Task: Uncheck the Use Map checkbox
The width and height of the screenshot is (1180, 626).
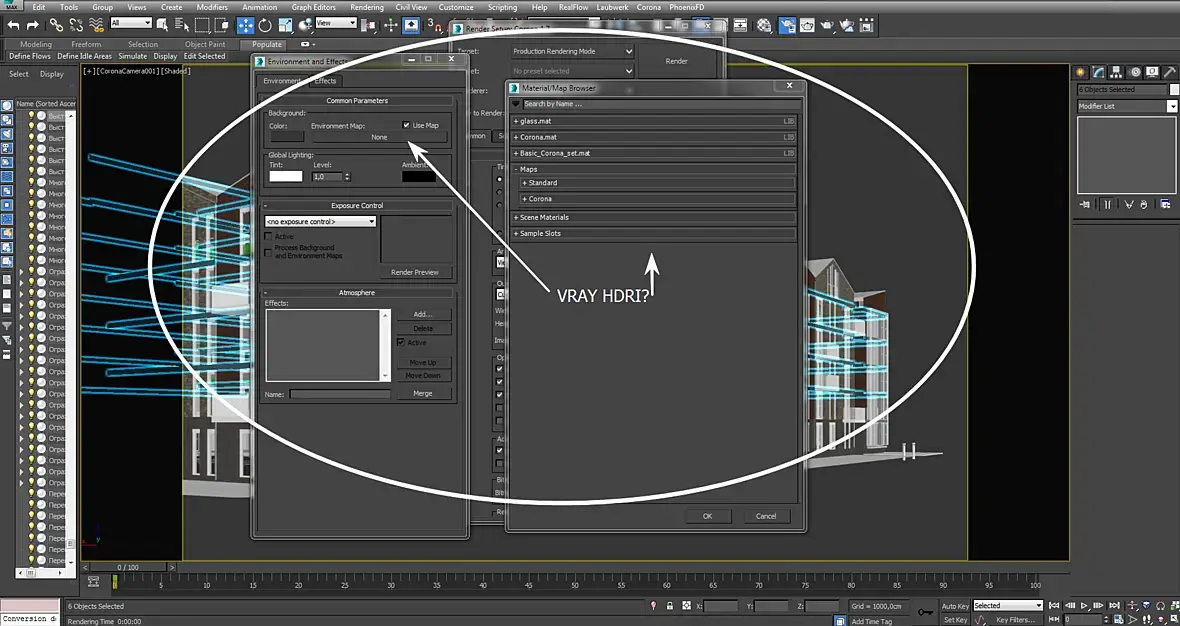Action: click(406, 125)
